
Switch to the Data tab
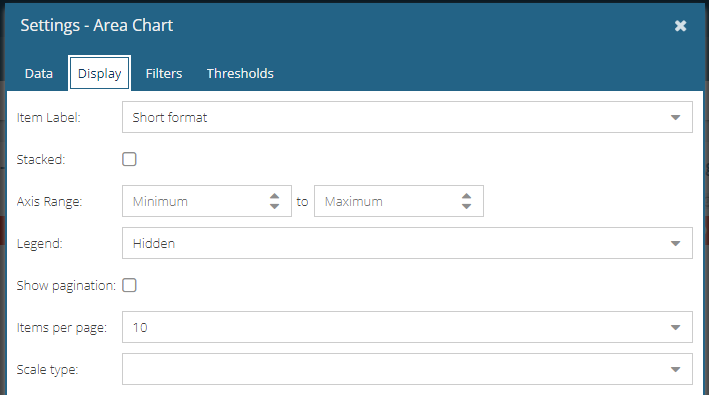[x=39, y=73]
